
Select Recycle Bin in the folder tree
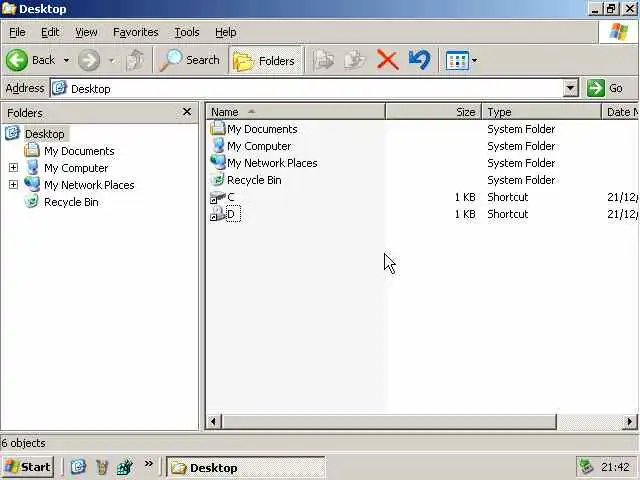pos(71,202)
